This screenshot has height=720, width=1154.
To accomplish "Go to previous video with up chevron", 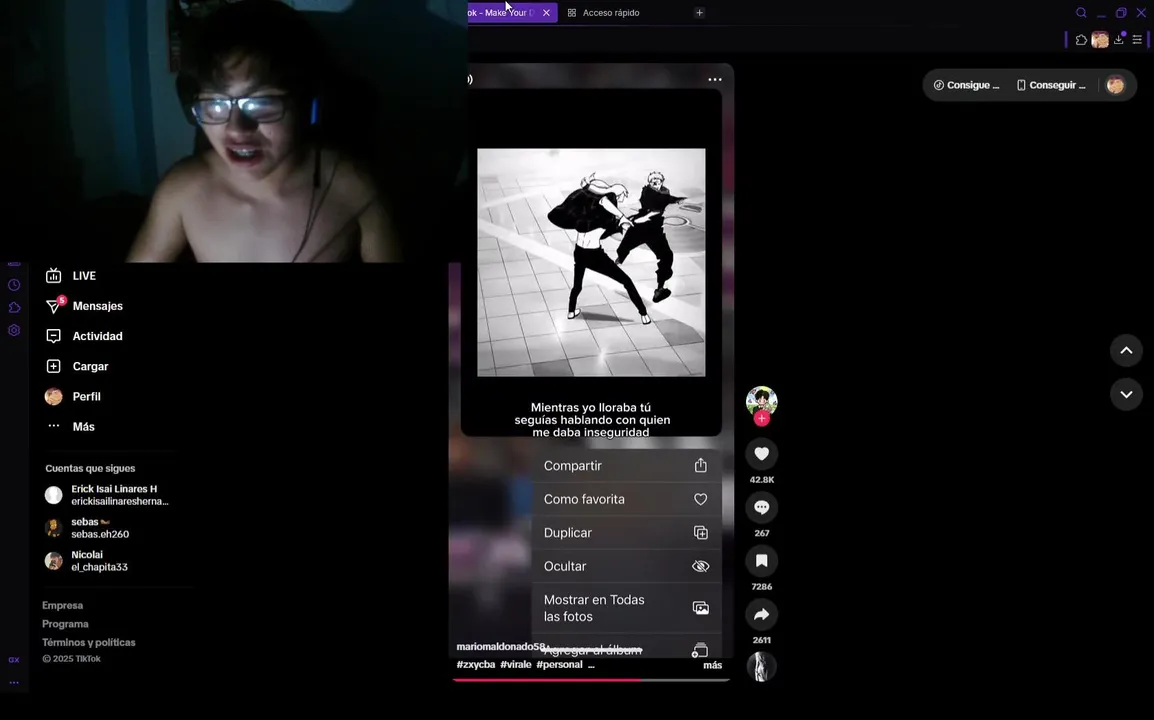I will coord(1126,350).
